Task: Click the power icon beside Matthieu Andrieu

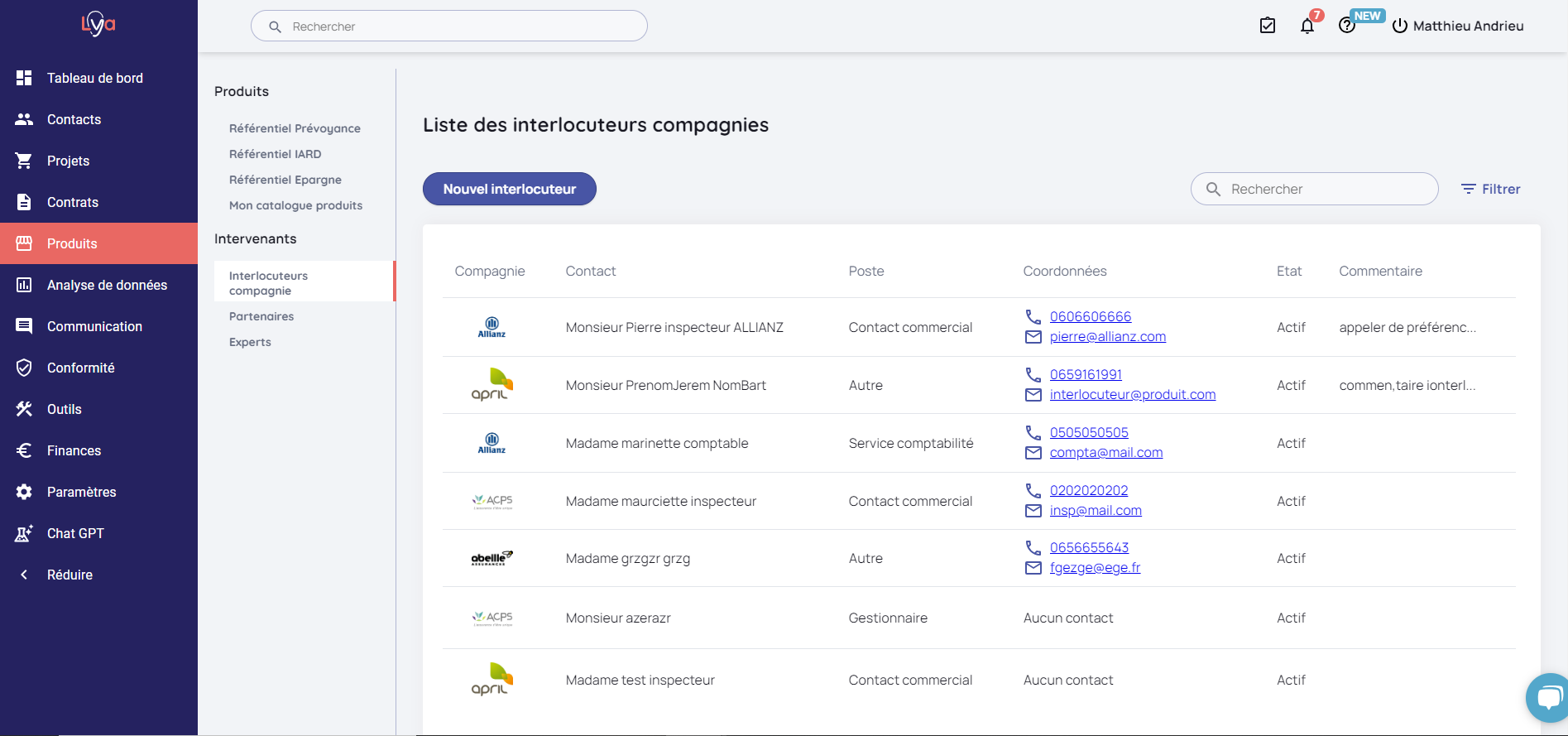Action: (1400, 26)
